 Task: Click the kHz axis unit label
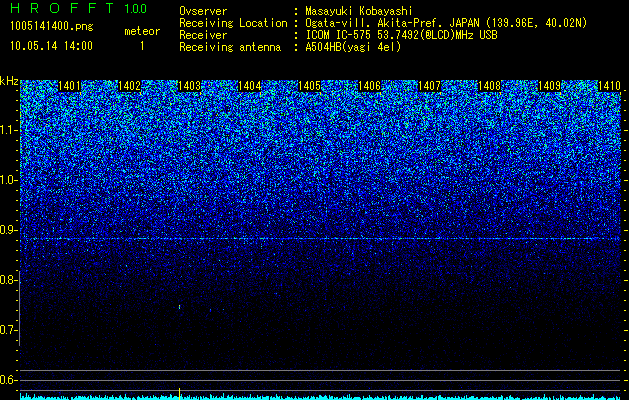[9, 81]
